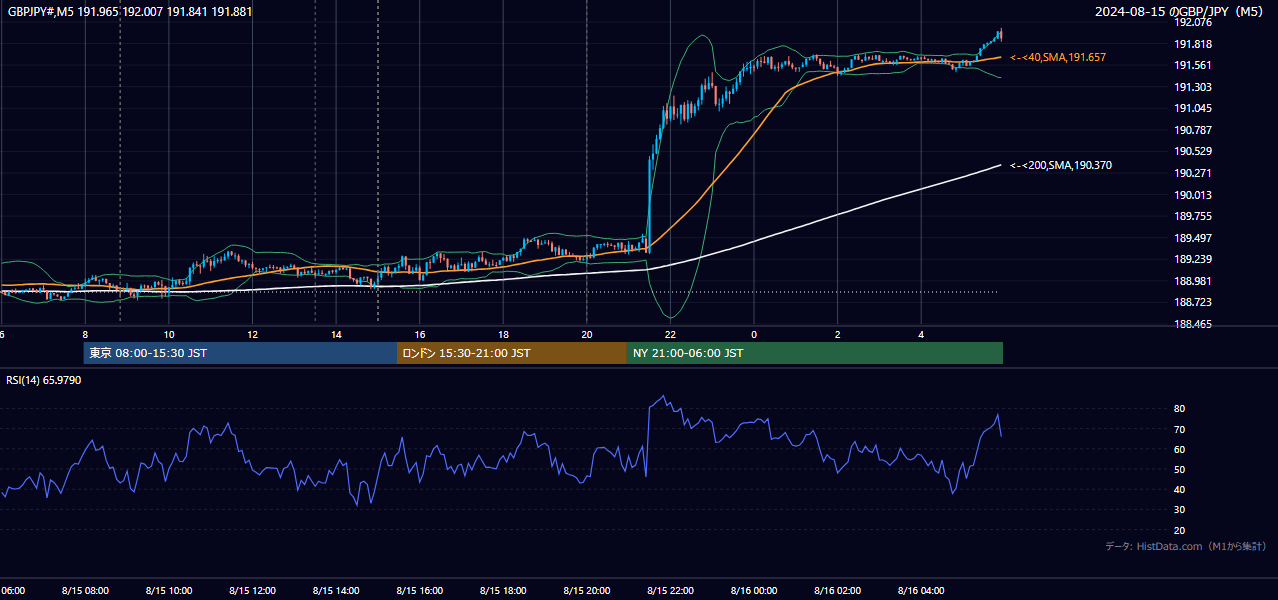Image resolution: width=1278 pixels, height=600 pixels.
Task: Click the white 200 SMA 190.370 label
Action: point(1061,165)
